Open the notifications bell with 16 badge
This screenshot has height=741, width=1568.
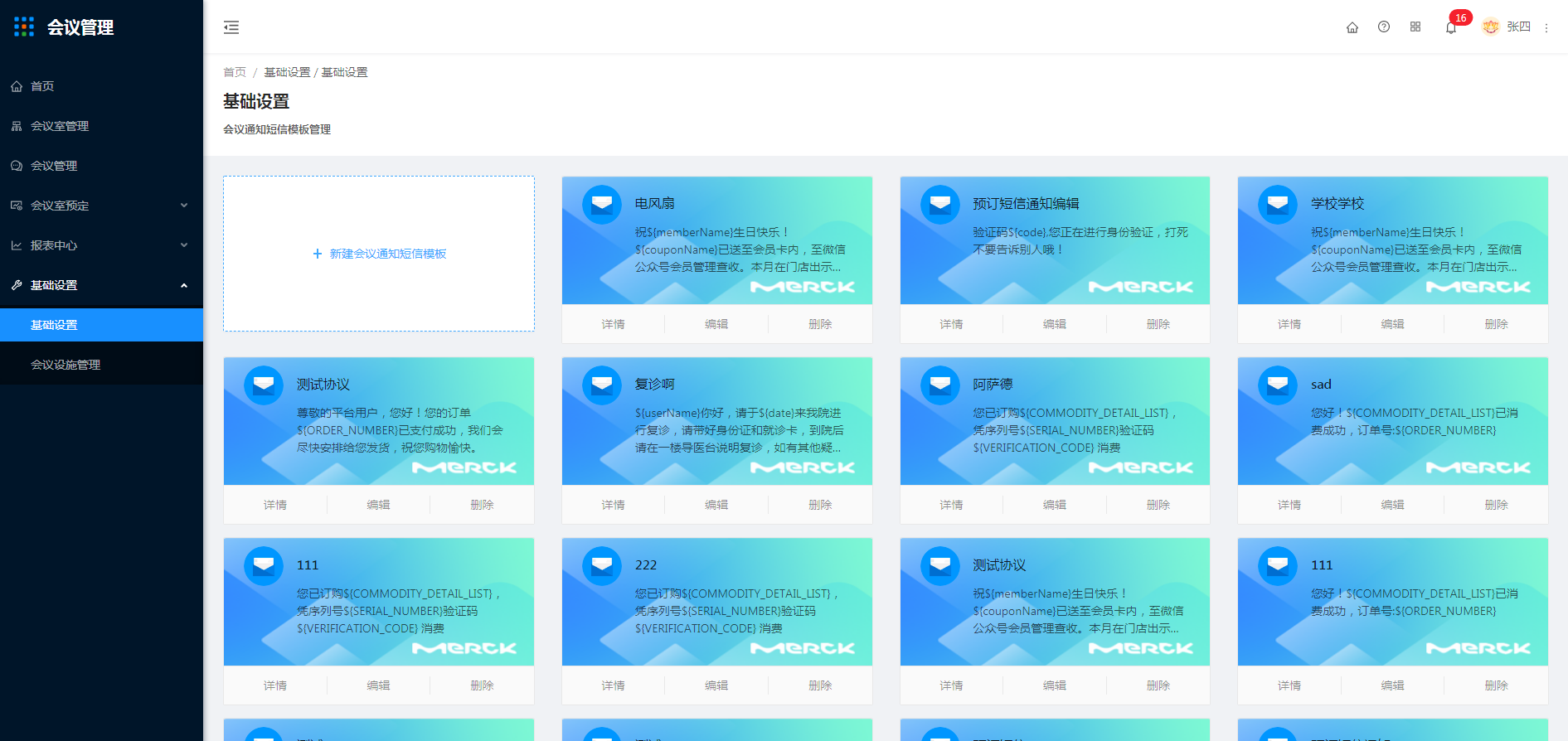(1451, 27)
